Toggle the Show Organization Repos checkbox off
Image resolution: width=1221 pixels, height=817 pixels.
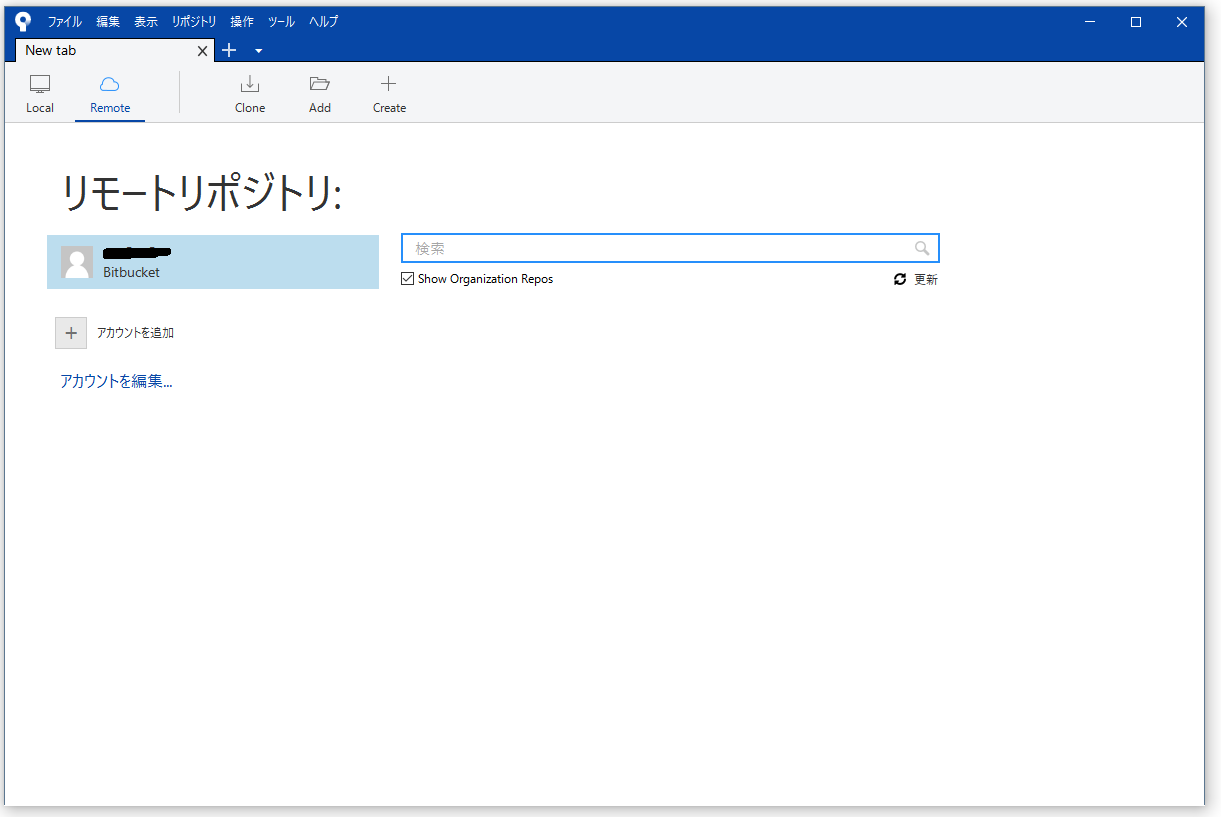point(407,278)
